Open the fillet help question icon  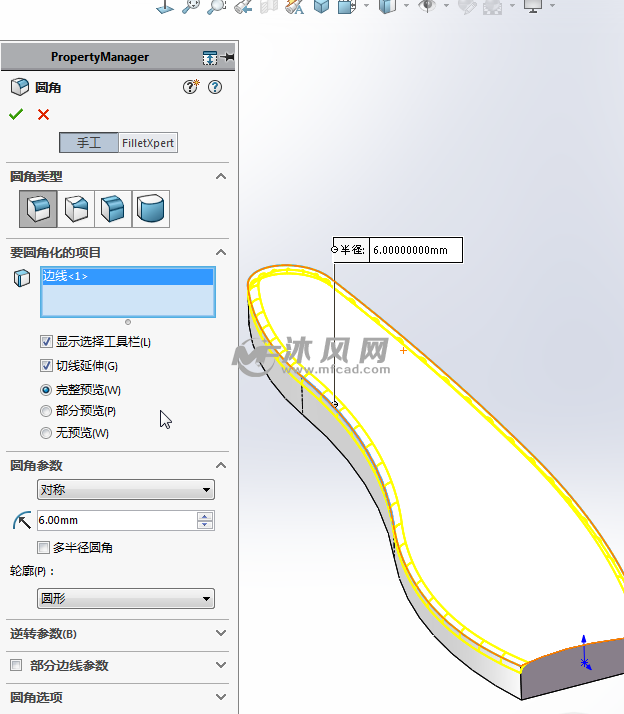215,87
